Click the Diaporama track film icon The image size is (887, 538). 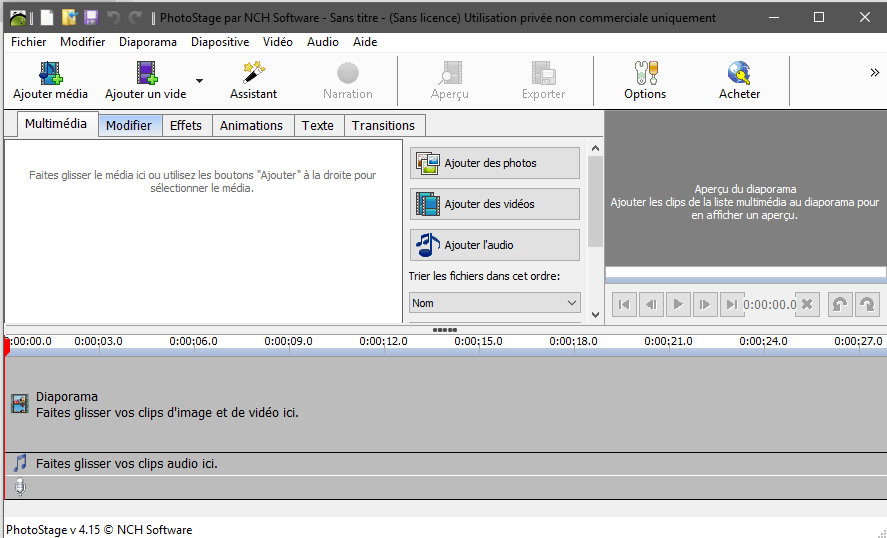pos(20,404)
